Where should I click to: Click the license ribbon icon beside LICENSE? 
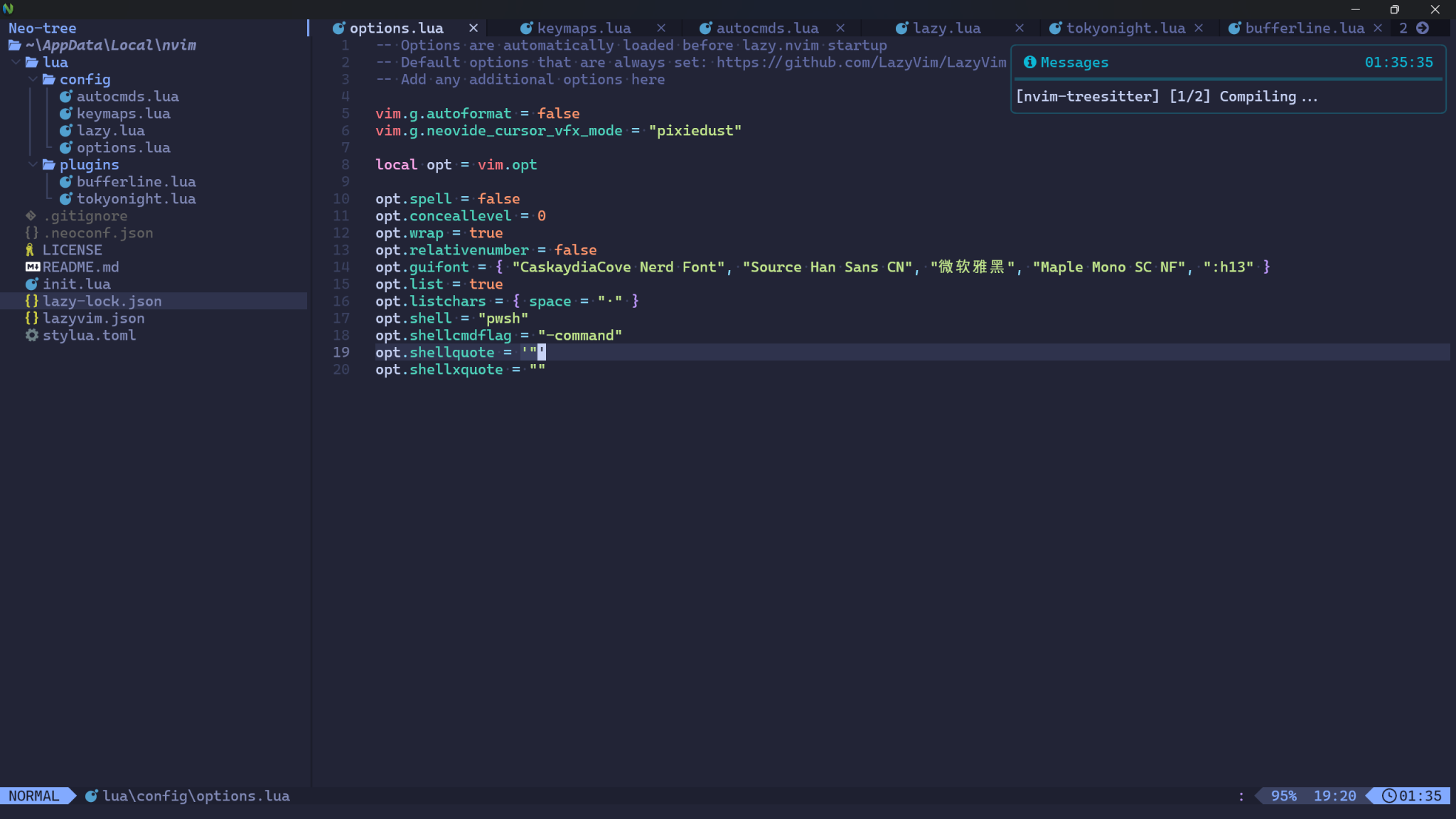(x=30, y=250)
